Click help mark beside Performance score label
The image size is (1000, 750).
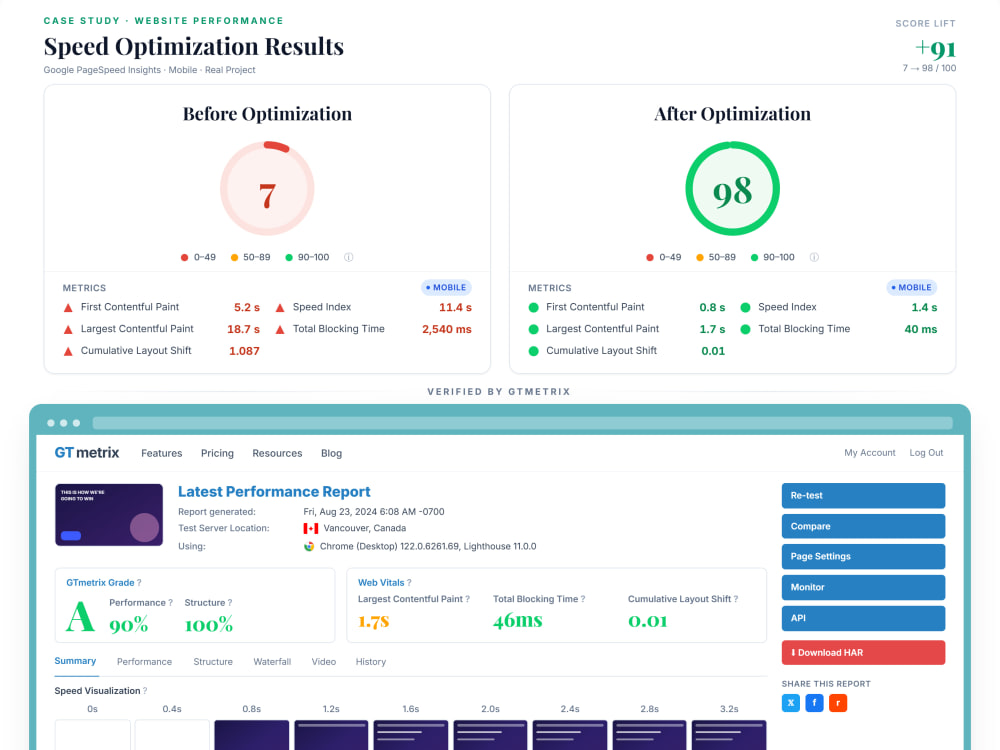(x=170, y=603)
